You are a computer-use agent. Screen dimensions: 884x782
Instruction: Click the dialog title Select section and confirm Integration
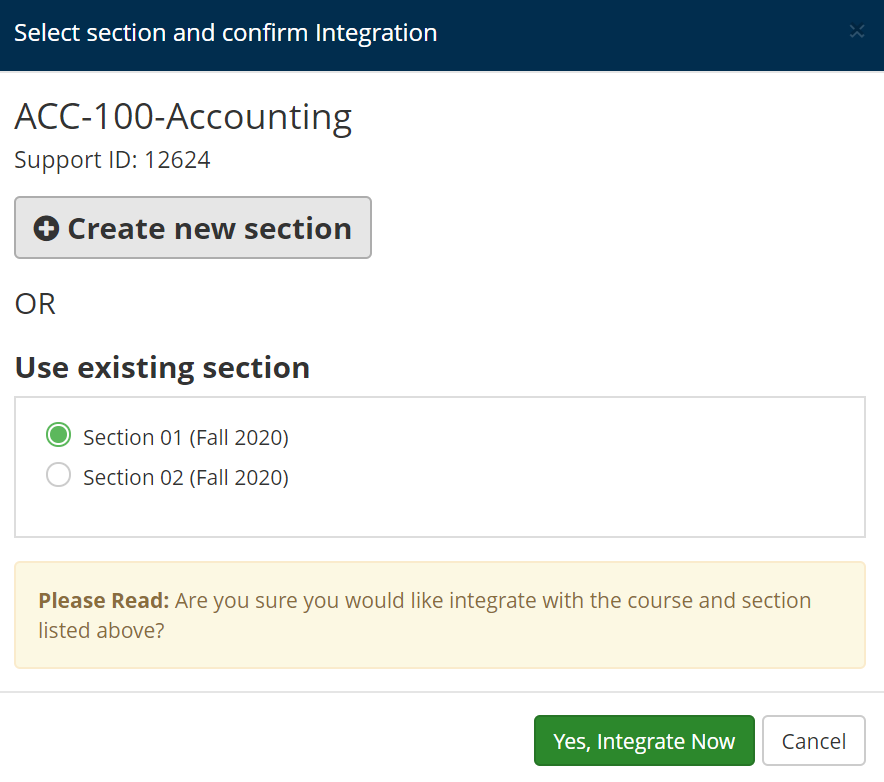click(226, 33)
